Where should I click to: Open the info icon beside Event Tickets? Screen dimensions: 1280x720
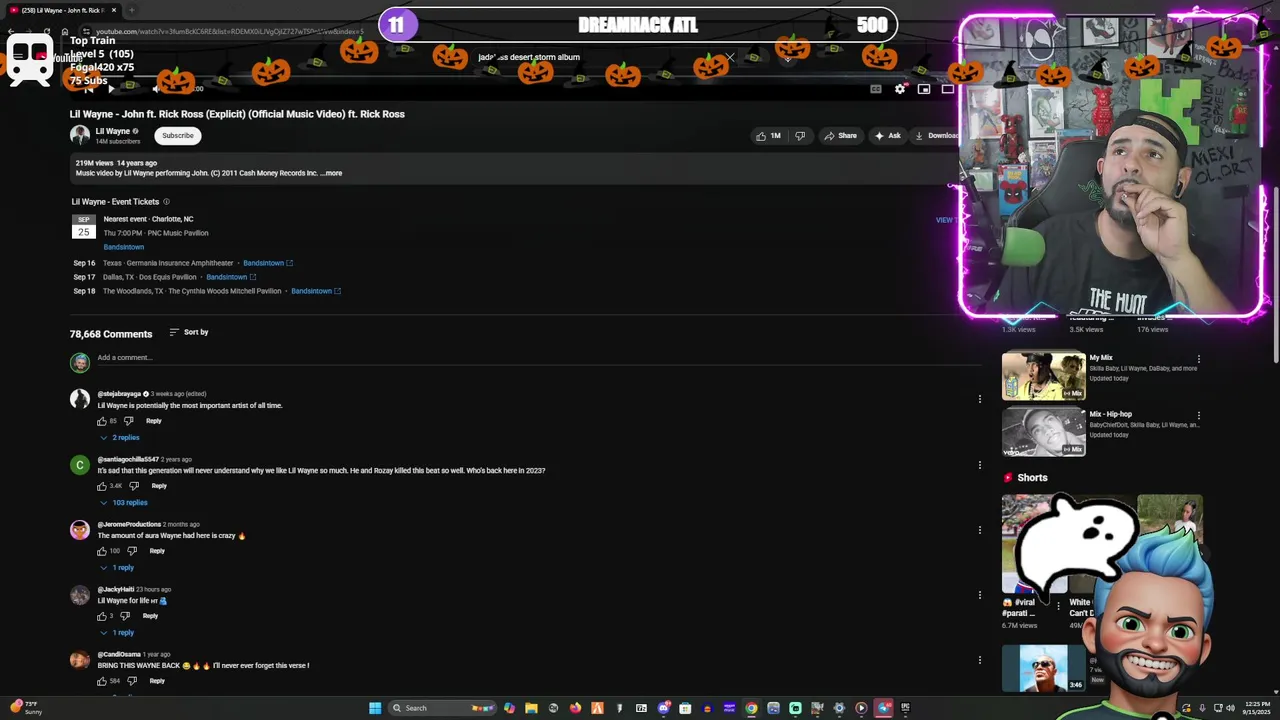tap(166, 202)
